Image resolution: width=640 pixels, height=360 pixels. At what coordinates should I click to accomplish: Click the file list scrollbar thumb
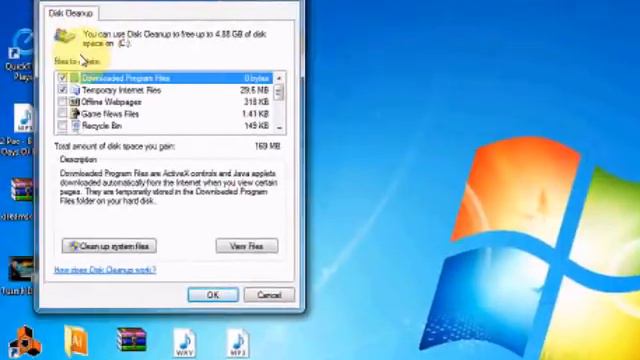point(279,92)
